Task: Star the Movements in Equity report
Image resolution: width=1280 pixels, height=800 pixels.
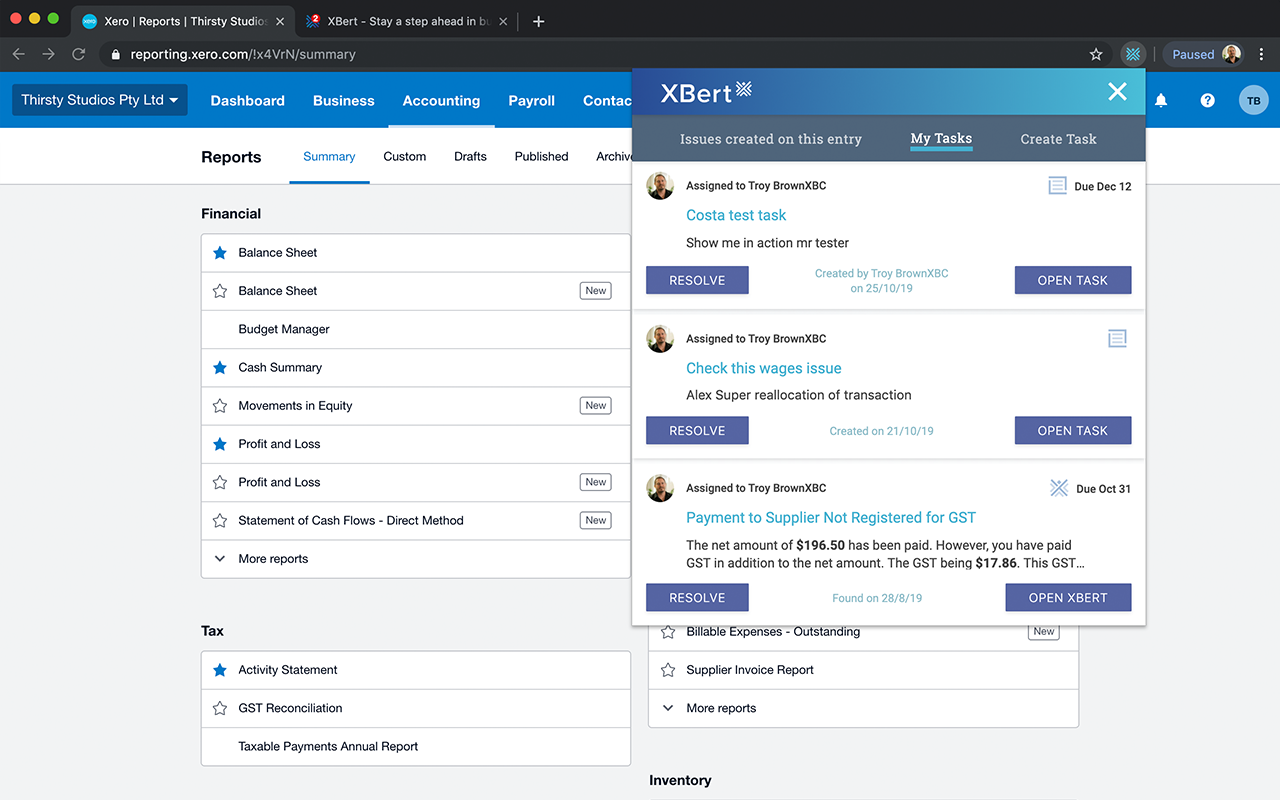Action: tap(220, 406)
